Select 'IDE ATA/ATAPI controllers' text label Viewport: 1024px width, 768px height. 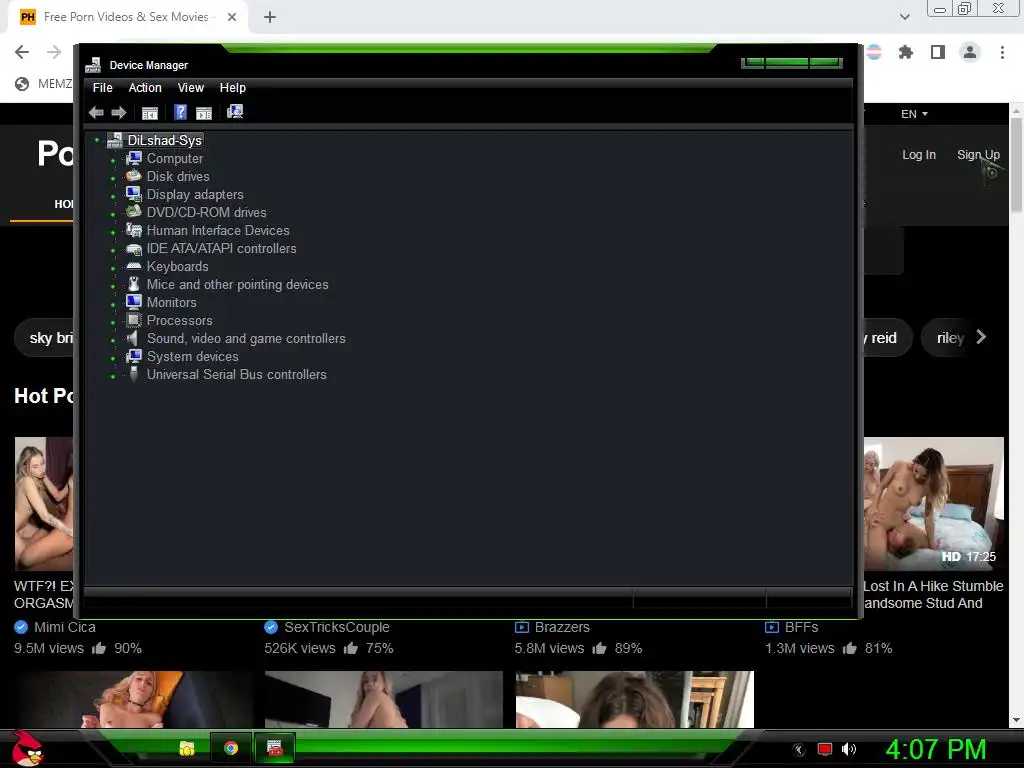pos(221,248)
